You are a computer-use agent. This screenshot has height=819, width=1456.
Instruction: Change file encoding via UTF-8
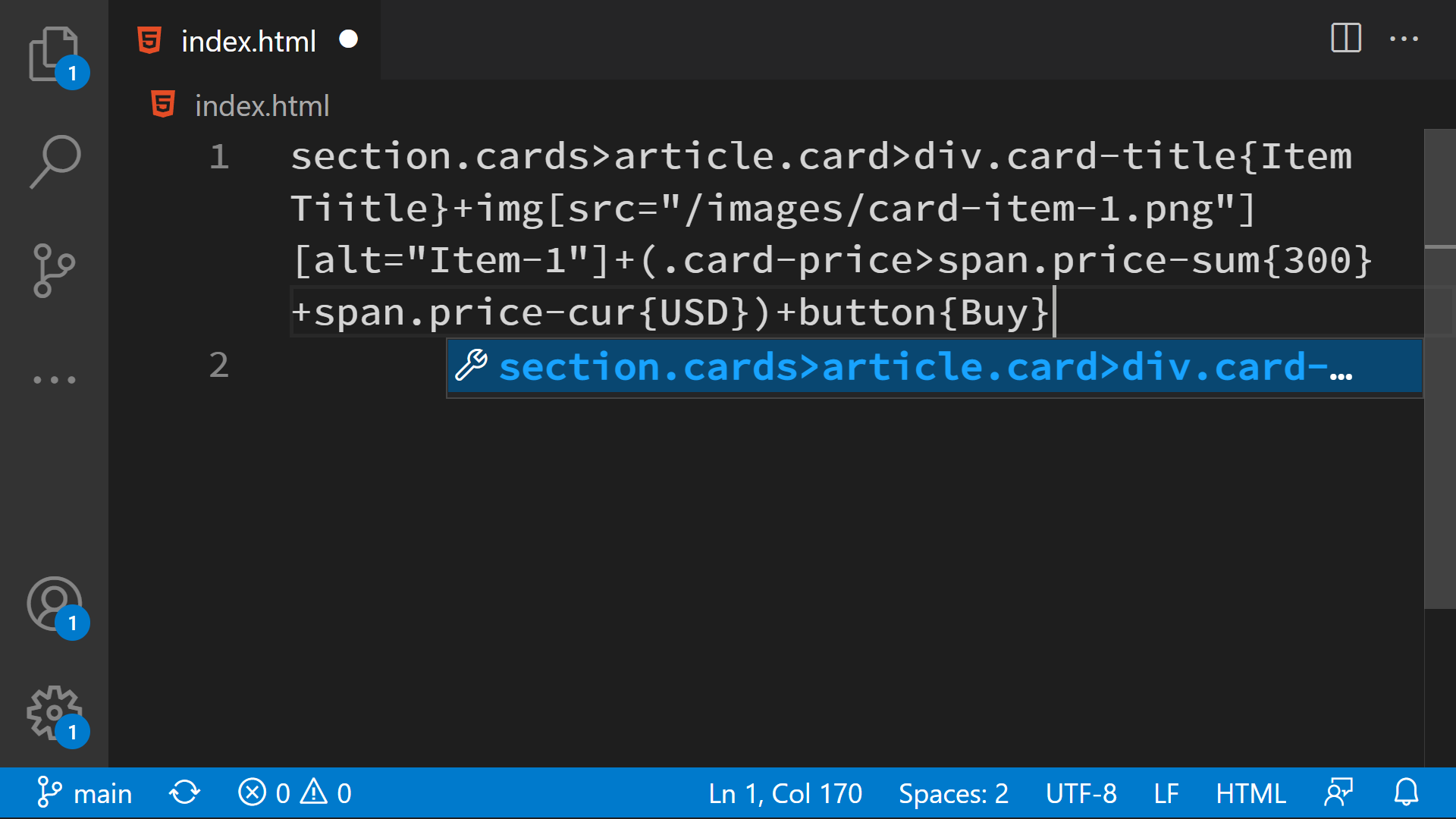pos(1081,793)
